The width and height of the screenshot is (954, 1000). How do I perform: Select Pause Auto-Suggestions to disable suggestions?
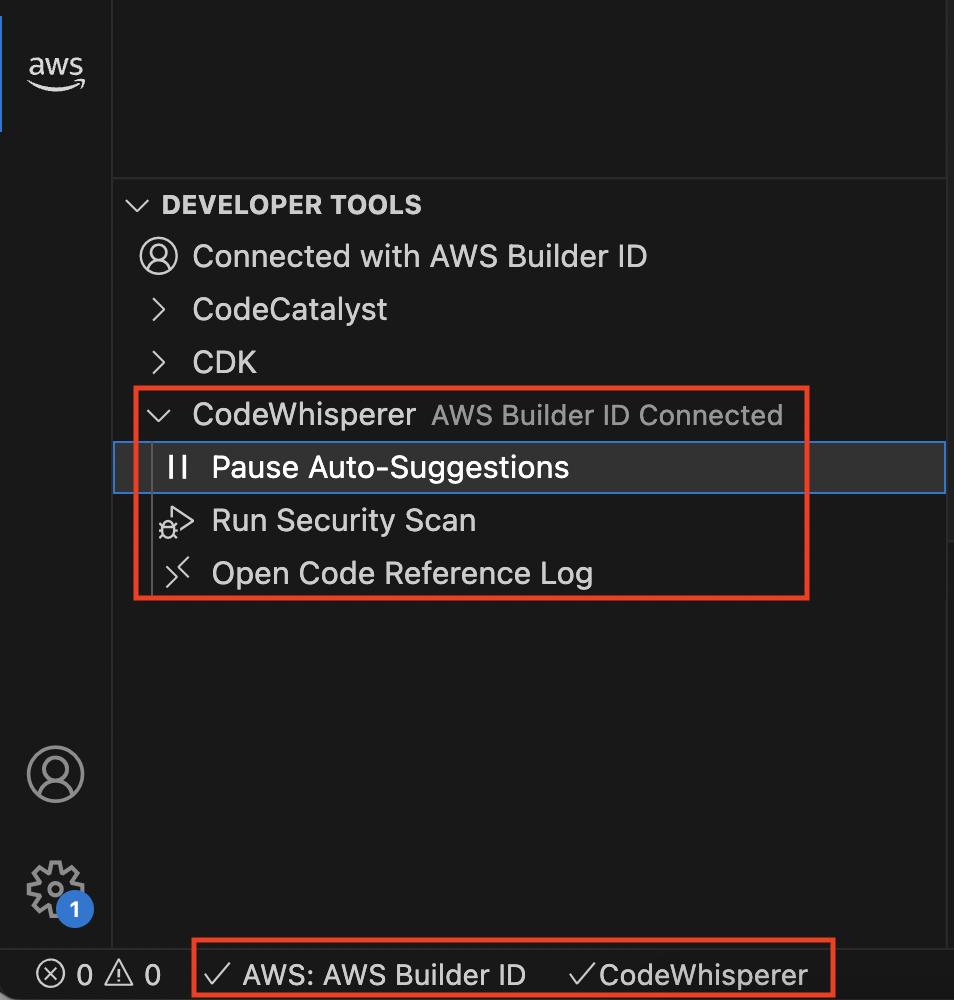click(x=389, y=466)
